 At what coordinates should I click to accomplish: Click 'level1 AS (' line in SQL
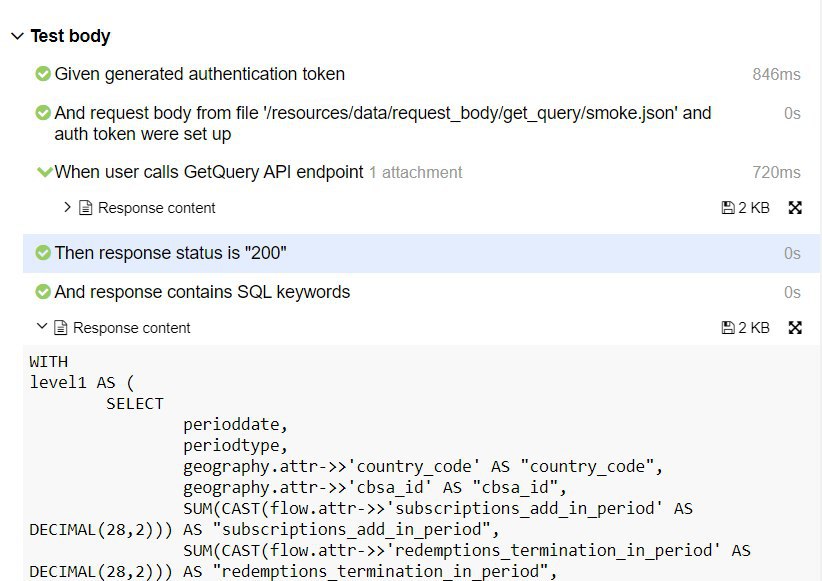click(x=82, y=382)
